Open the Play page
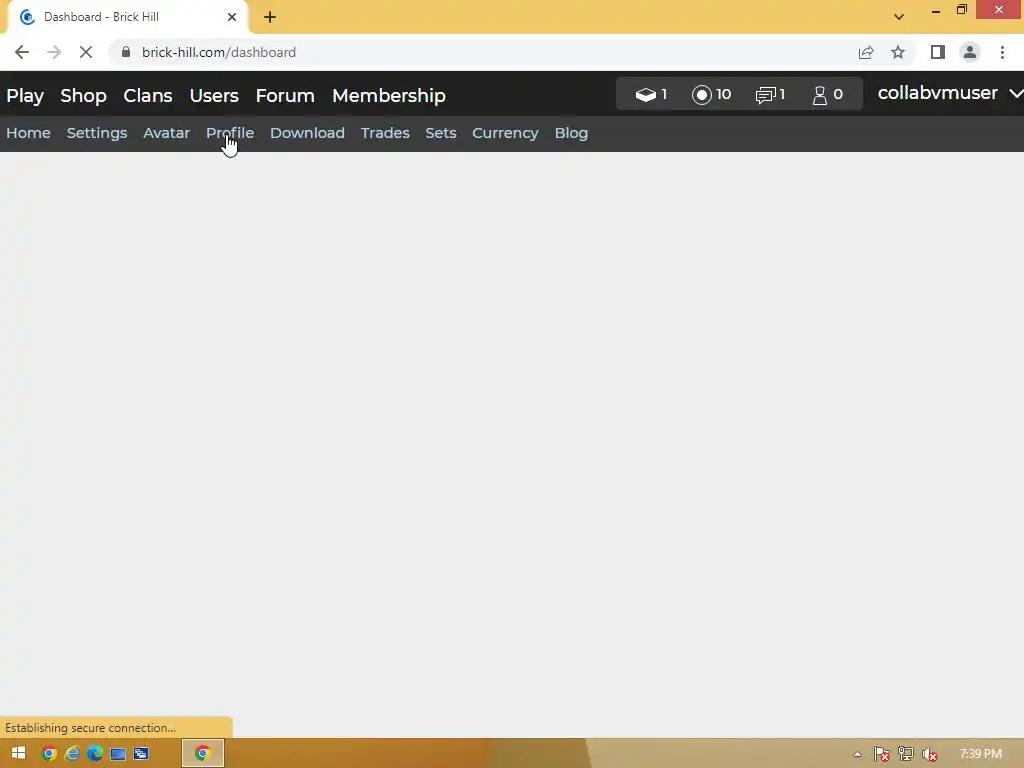 click(25, 95)
